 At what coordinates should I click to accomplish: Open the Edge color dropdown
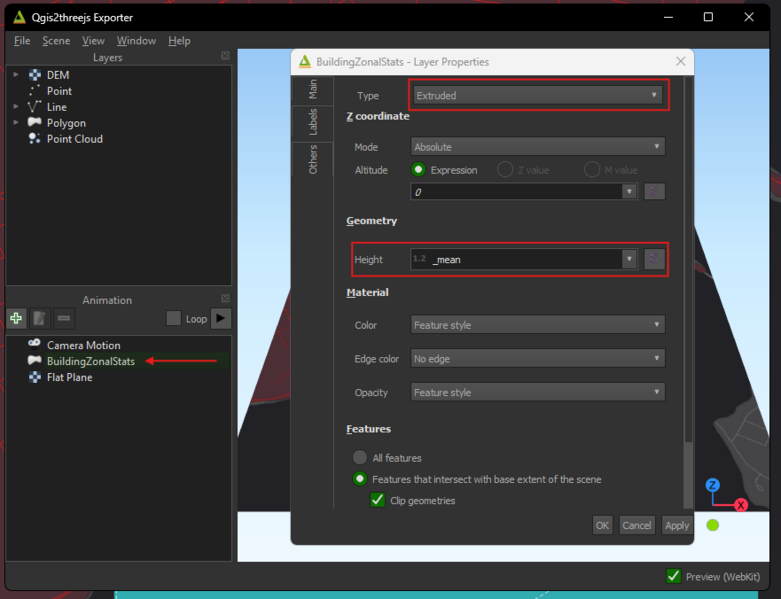(x=537, y=358)
